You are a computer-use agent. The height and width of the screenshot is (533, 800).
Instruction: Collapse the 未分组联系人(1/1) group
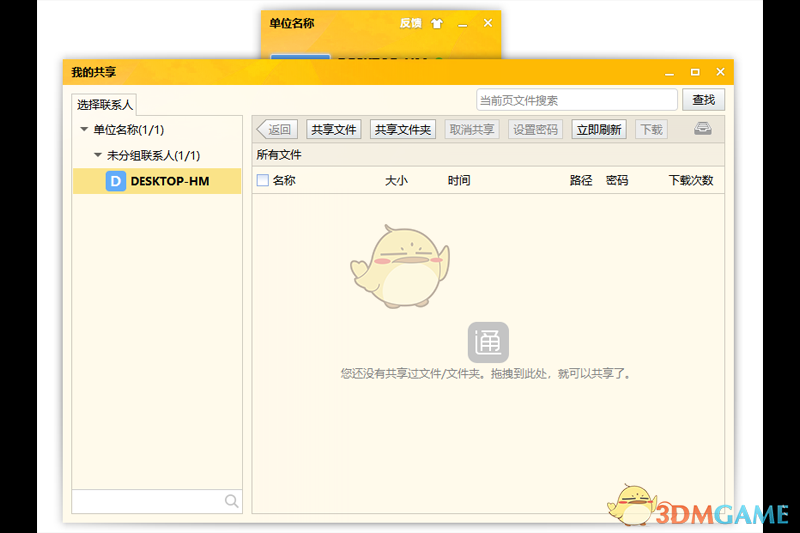click(x=98, y=155)
